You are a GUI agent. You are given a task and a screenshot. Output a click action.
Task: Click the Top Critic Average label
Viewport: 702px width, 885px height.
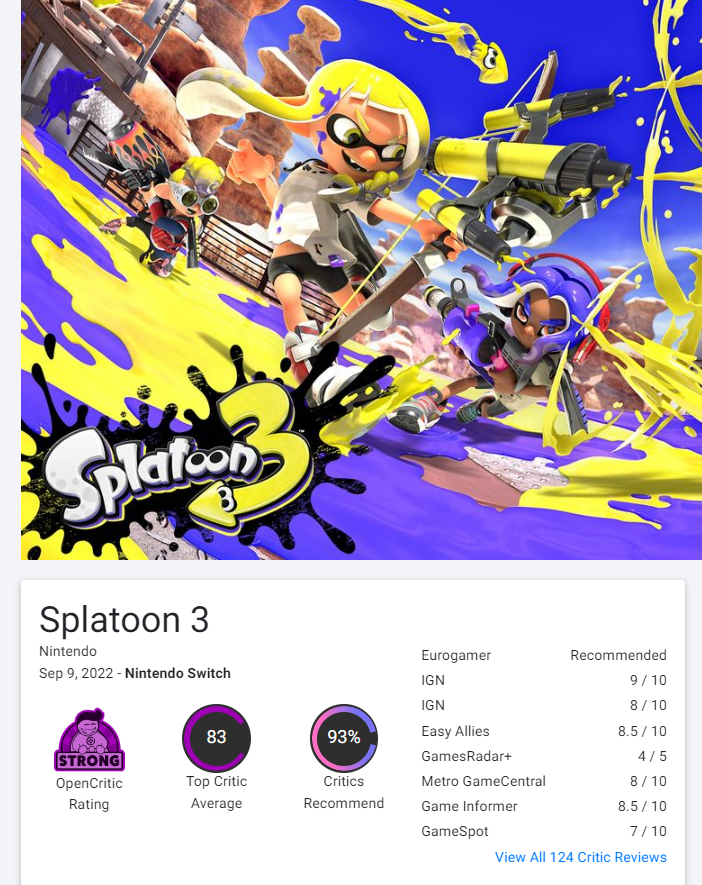pos(216,792)
